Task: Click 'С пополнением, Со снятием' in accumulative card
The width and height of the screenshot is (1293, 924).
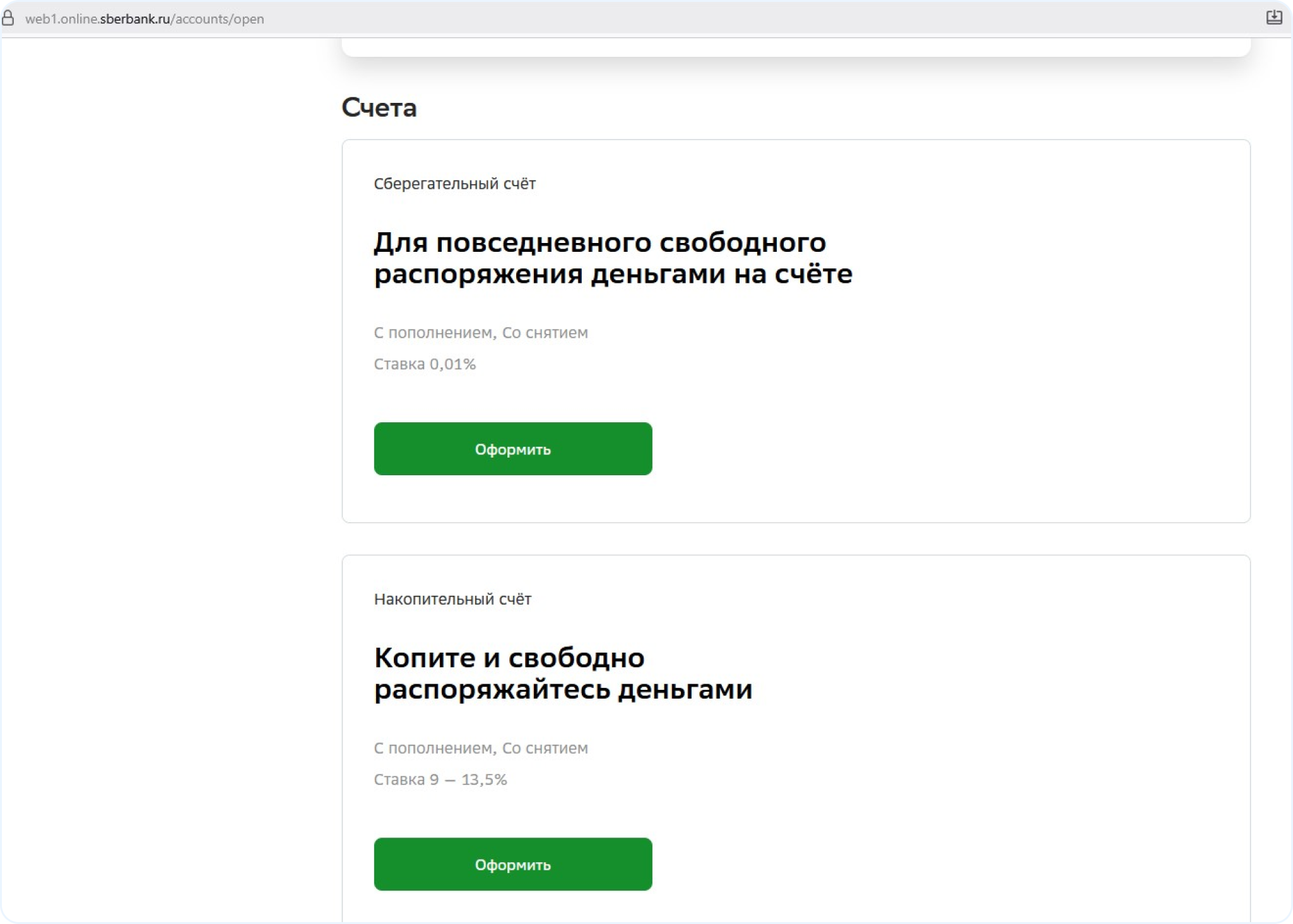Action: (x=481, y=748)
